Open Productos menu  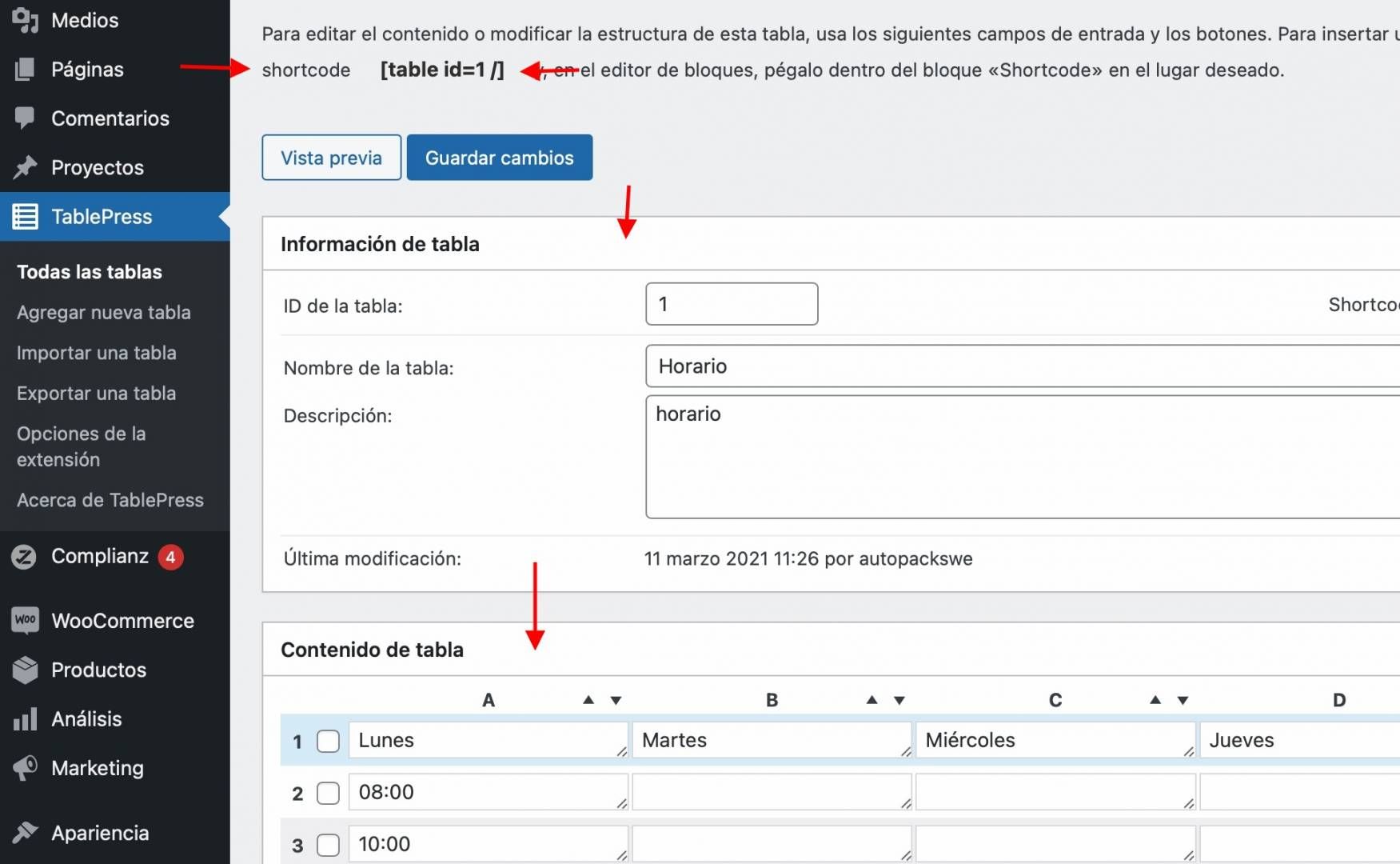[115, 670]
